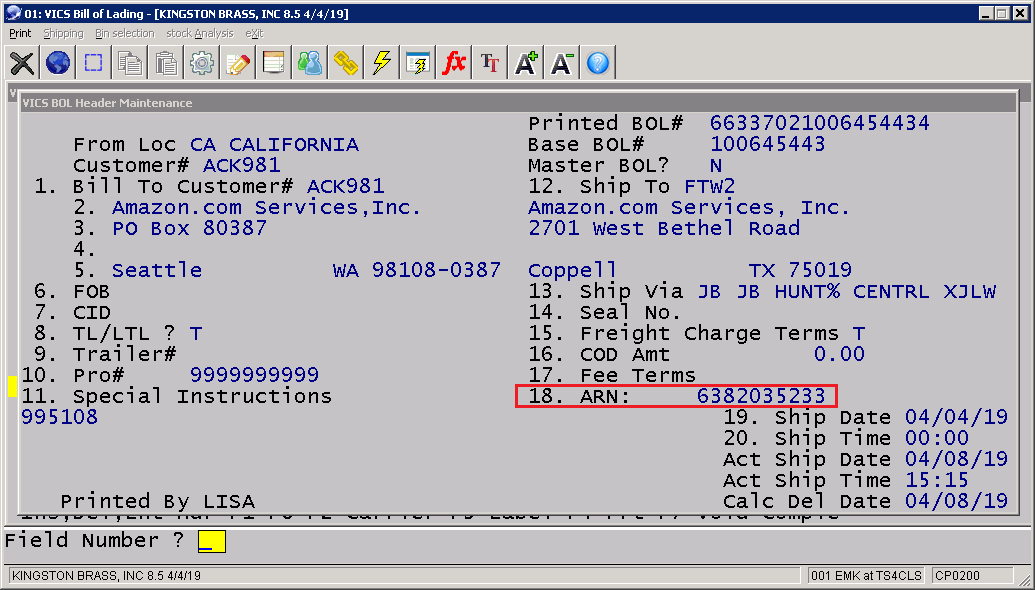This screenshot has height=590, width=1035.
Task: Open the blue globe toolbar icon
Action: tap(58, 63)
